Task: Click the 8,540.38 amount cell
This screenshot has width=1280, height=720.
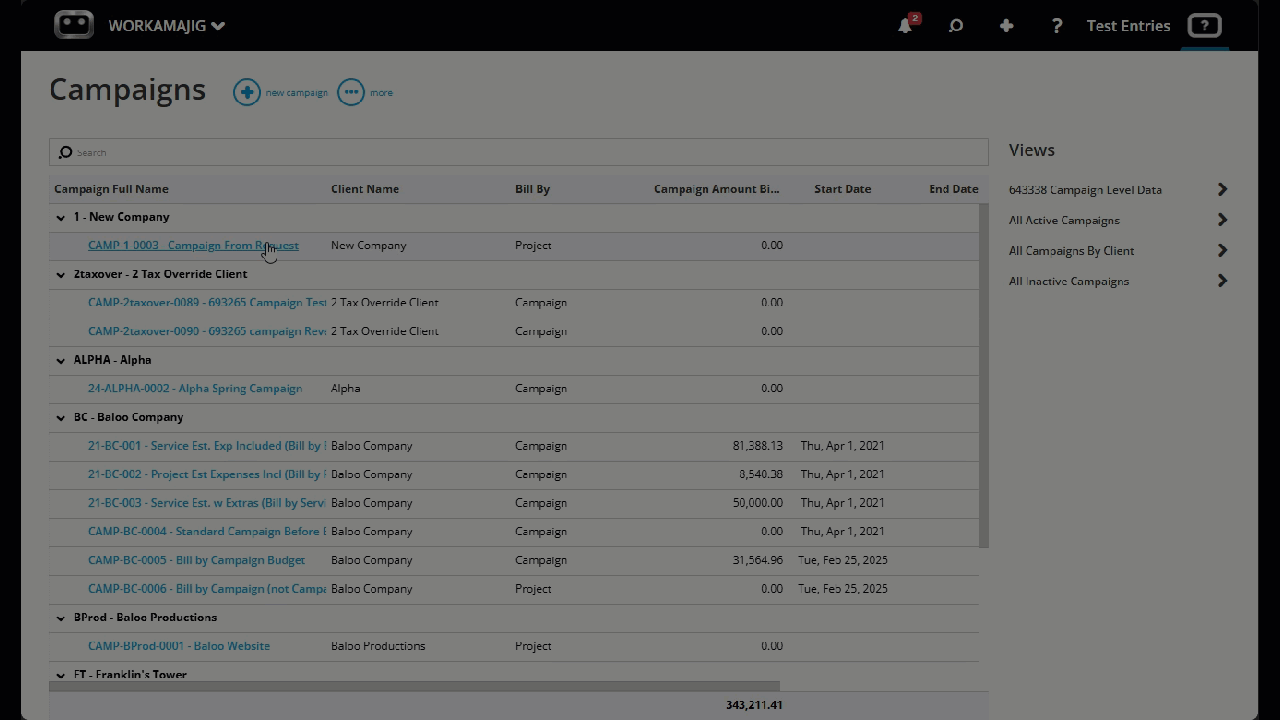Action: point(760,474)
